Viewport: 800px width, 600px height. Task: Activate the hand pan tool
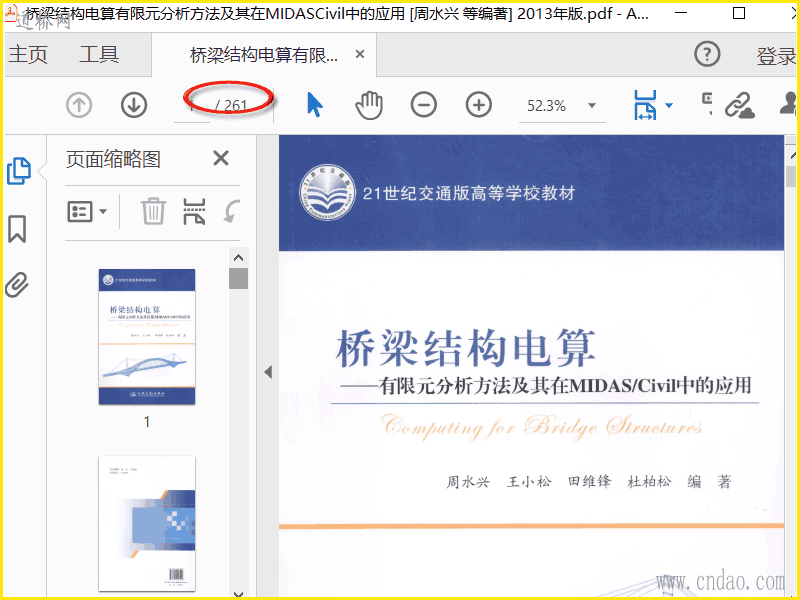[x=369, y=105]
